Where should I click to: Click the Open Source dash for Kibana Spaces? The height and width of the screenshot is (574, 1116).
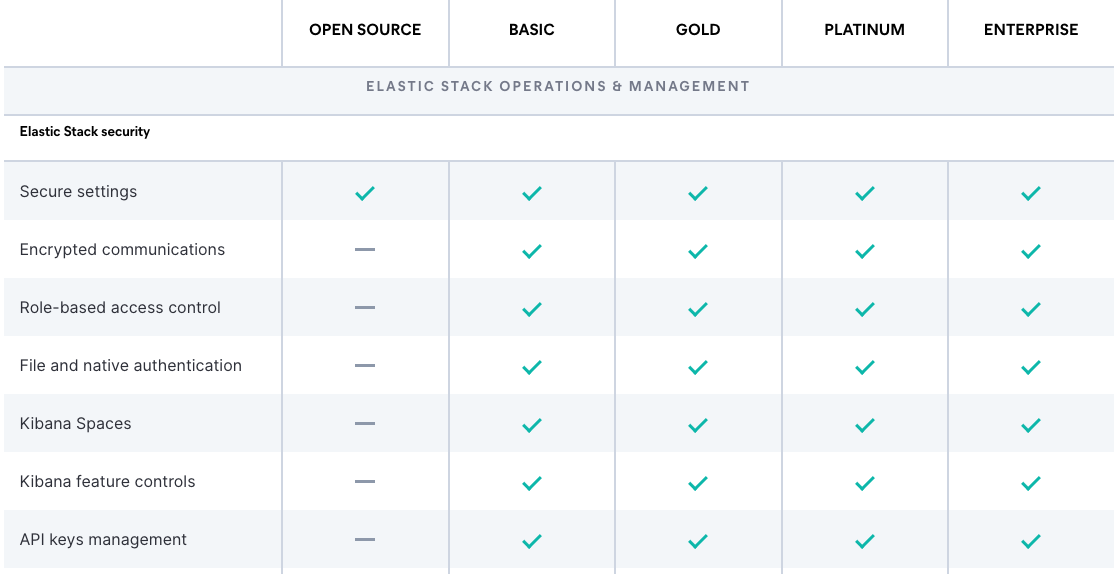(x=365, y=424)
